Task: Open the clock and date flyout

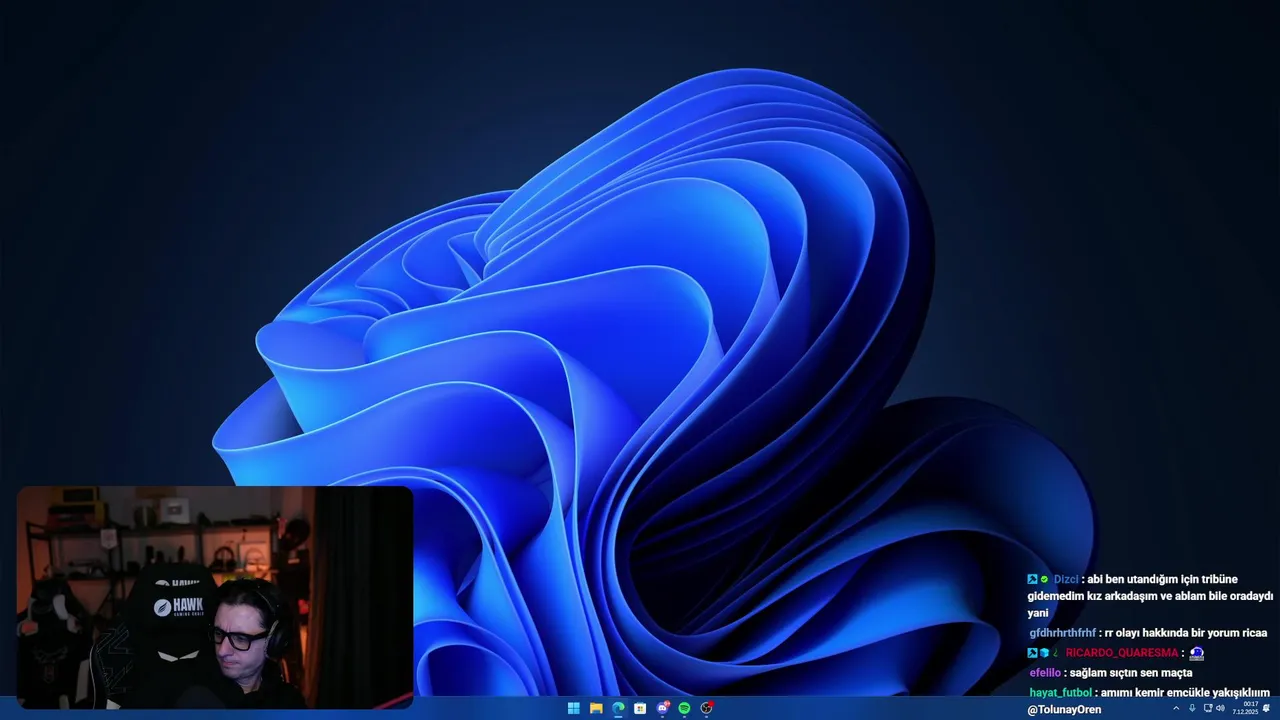Action: click(1245, 708)
